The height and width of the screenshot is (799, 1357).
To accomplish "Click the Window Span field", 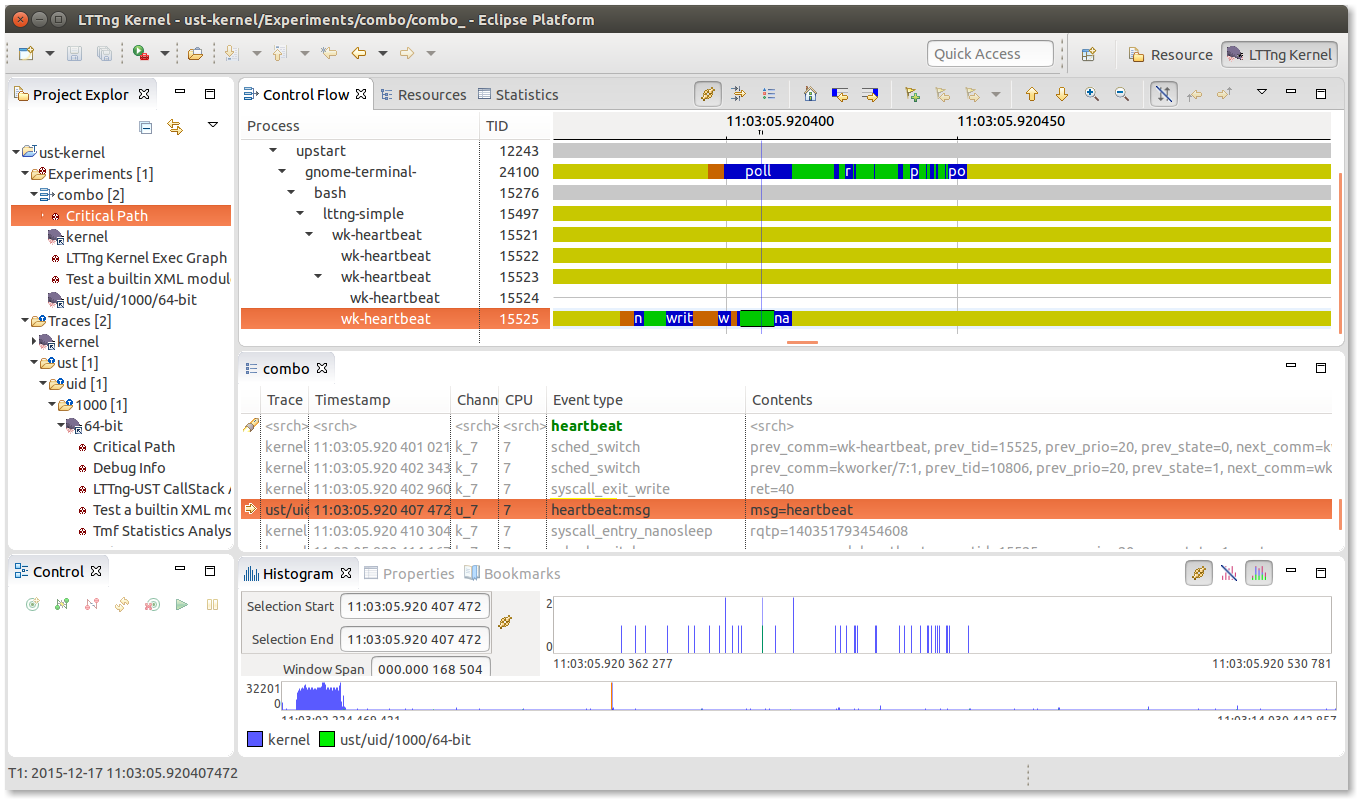I will point(429,669).
